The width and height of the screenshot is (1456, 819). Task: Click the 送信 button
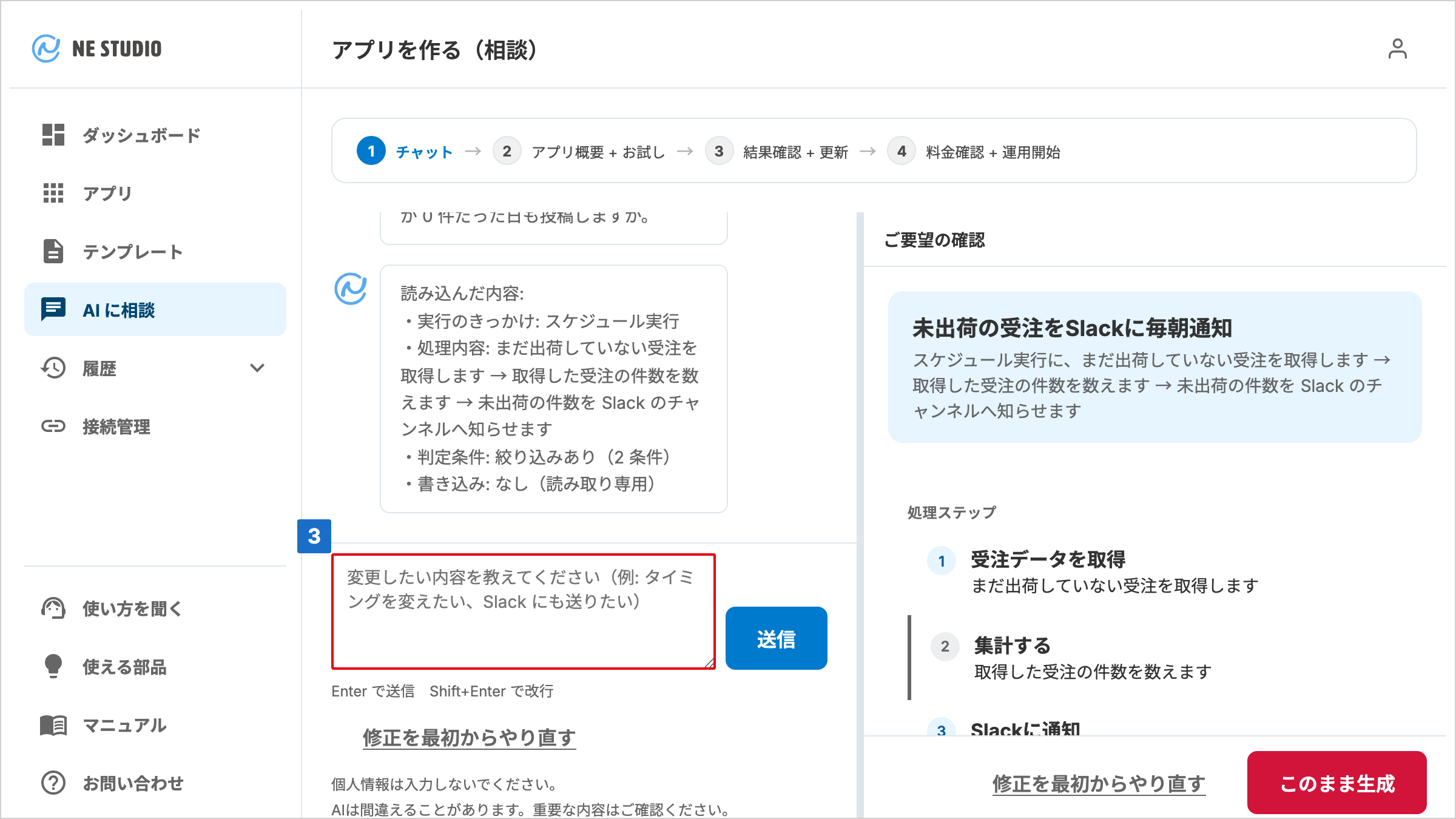point(776,638)
